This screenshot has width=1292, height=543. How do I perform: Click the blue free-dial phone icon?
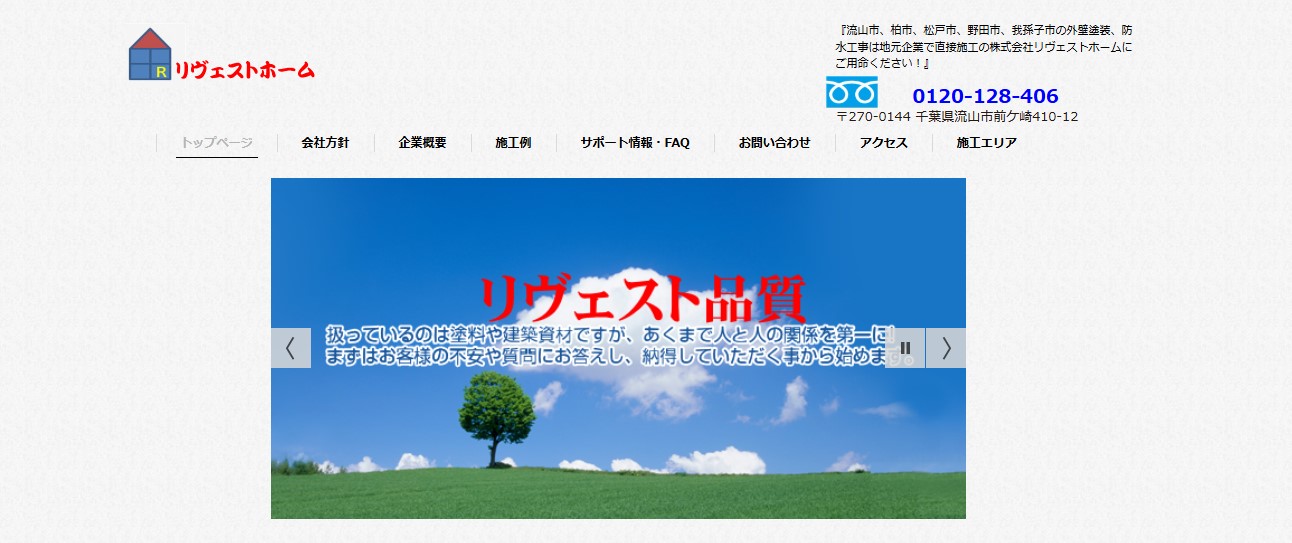851,92
